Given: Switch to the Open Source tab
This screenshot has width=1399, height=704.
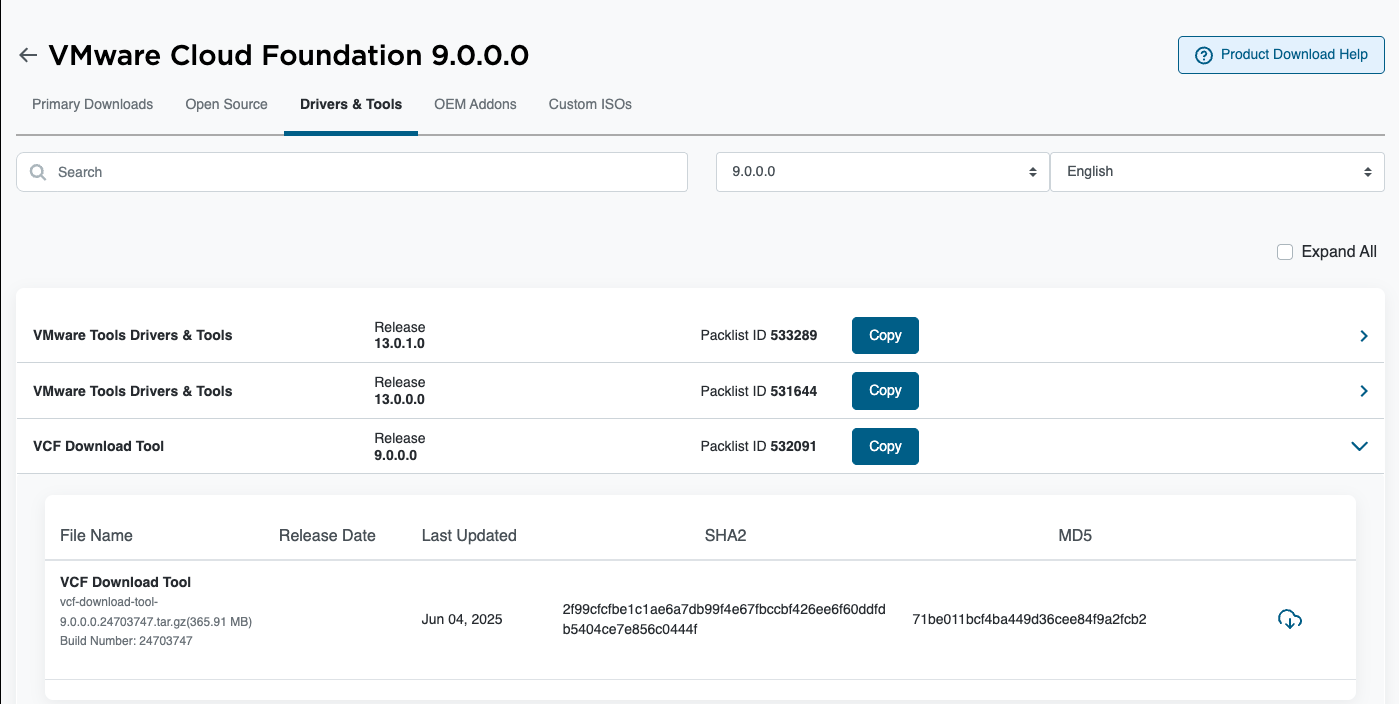Looking at the screenshot, I should [x=226, y=104].
